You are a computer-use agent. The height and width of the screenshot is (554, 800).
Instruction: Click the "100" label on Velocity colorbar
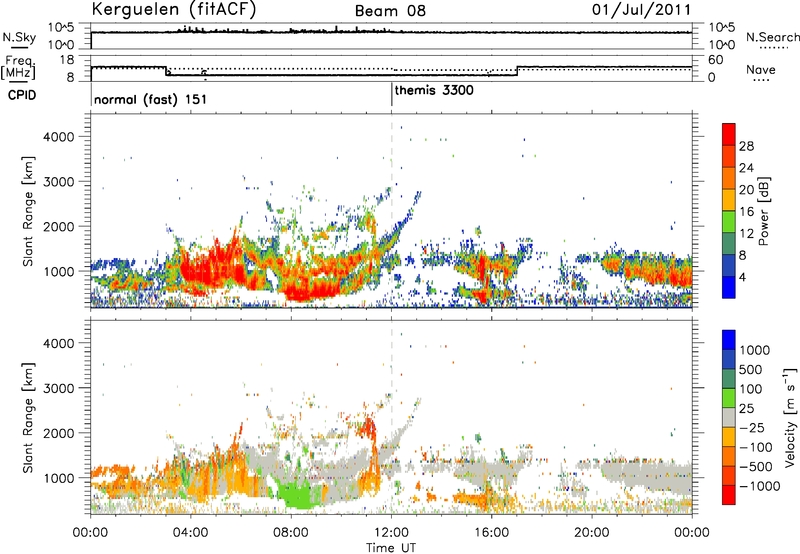[x=752, y=389]
